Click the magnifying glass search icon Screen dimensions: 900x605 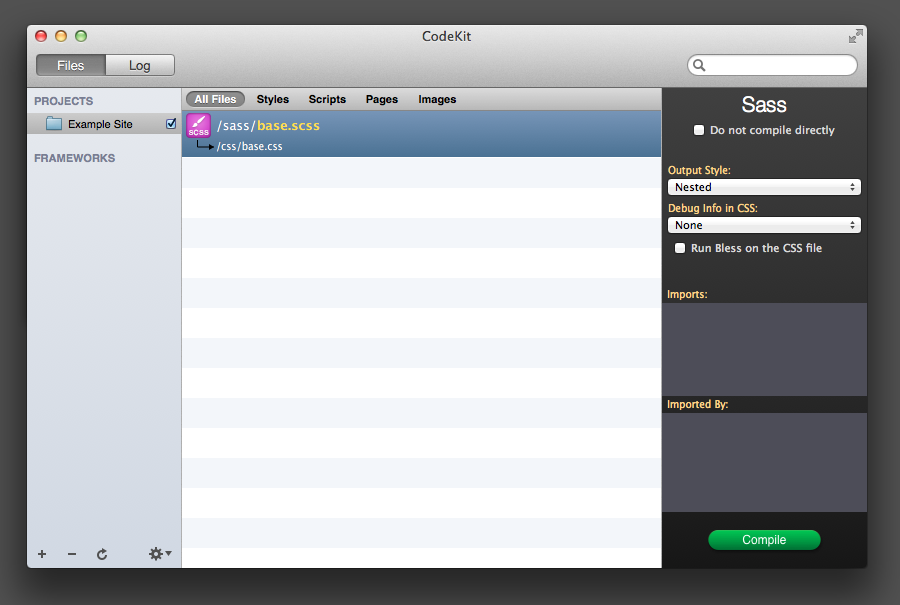click(699, 65)
